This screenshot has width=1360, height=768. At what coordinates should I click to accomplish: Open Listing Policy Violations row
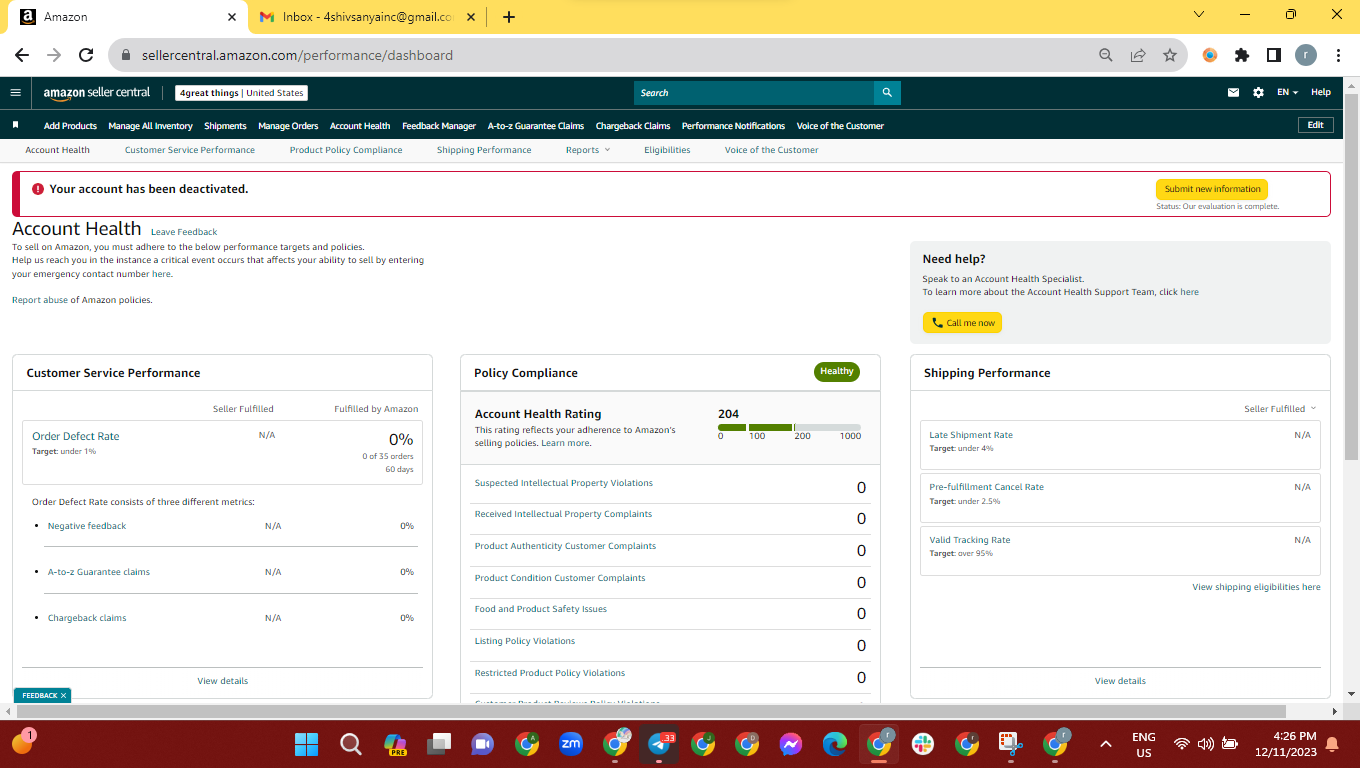click(x=670, y=645)
